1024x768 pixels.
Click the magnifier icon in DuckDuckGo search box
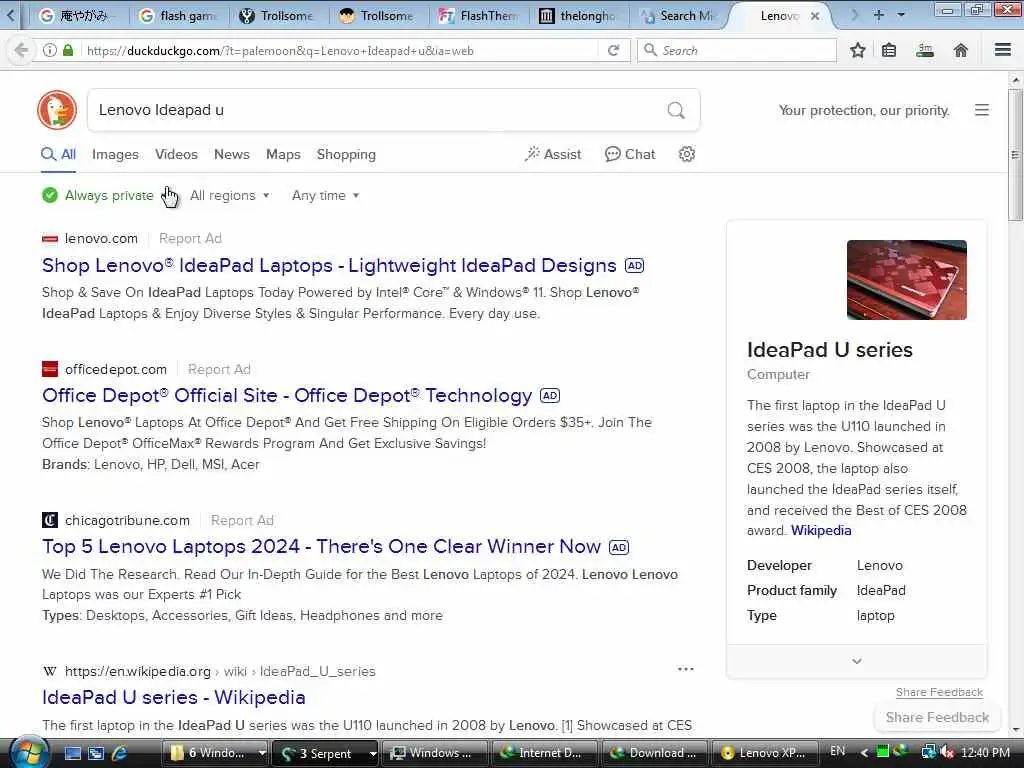tap(676, 110)
